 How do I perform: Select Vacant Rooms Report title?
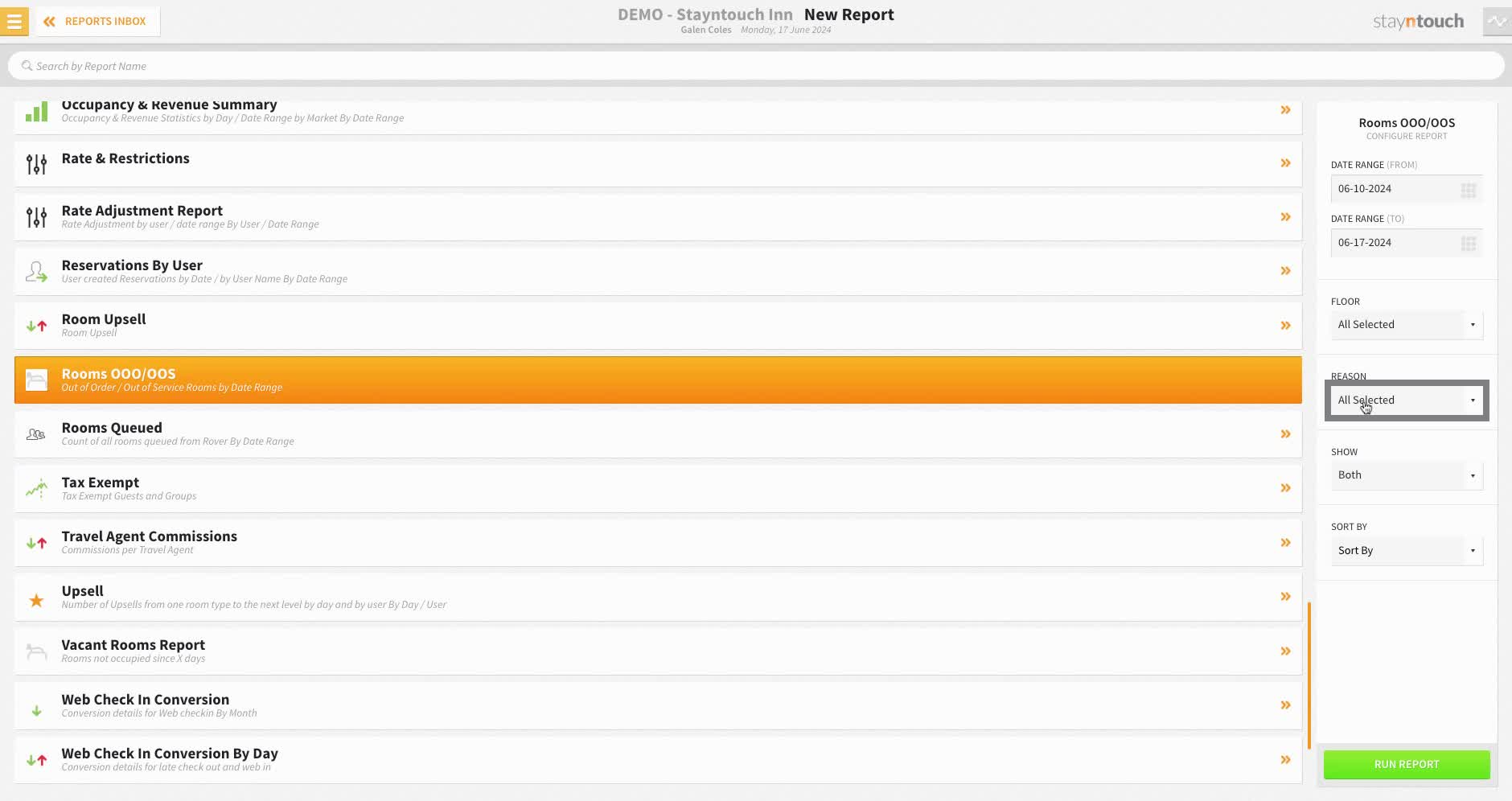134,645
